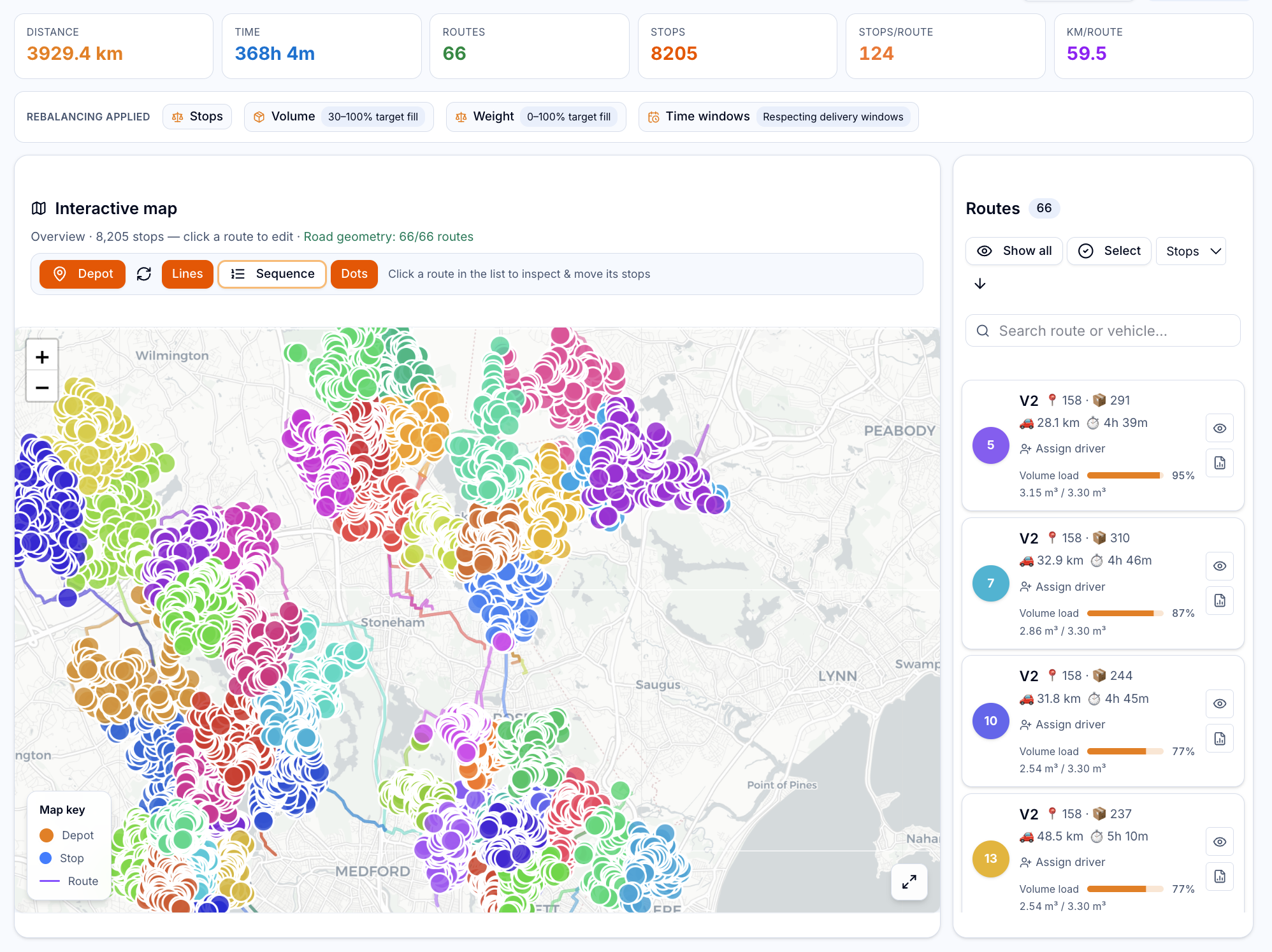
Task: Assign driver to route 7
Action: pos(1062,587)
